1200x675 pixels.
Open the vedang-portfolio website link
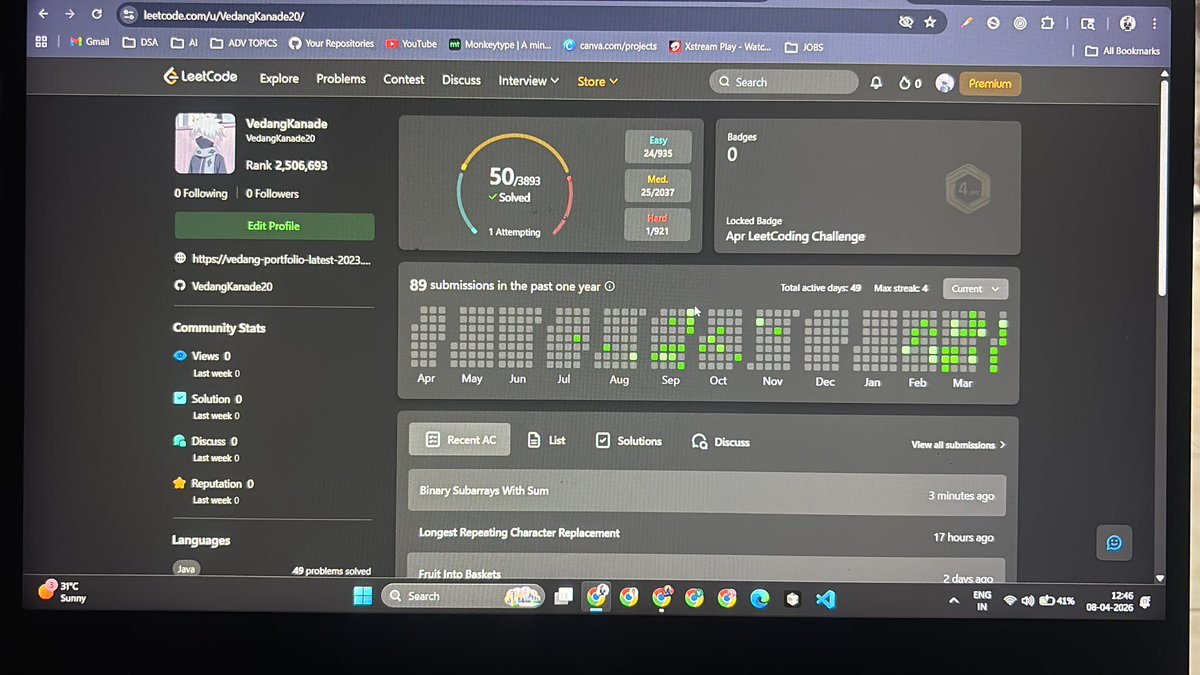pos(279,258)
